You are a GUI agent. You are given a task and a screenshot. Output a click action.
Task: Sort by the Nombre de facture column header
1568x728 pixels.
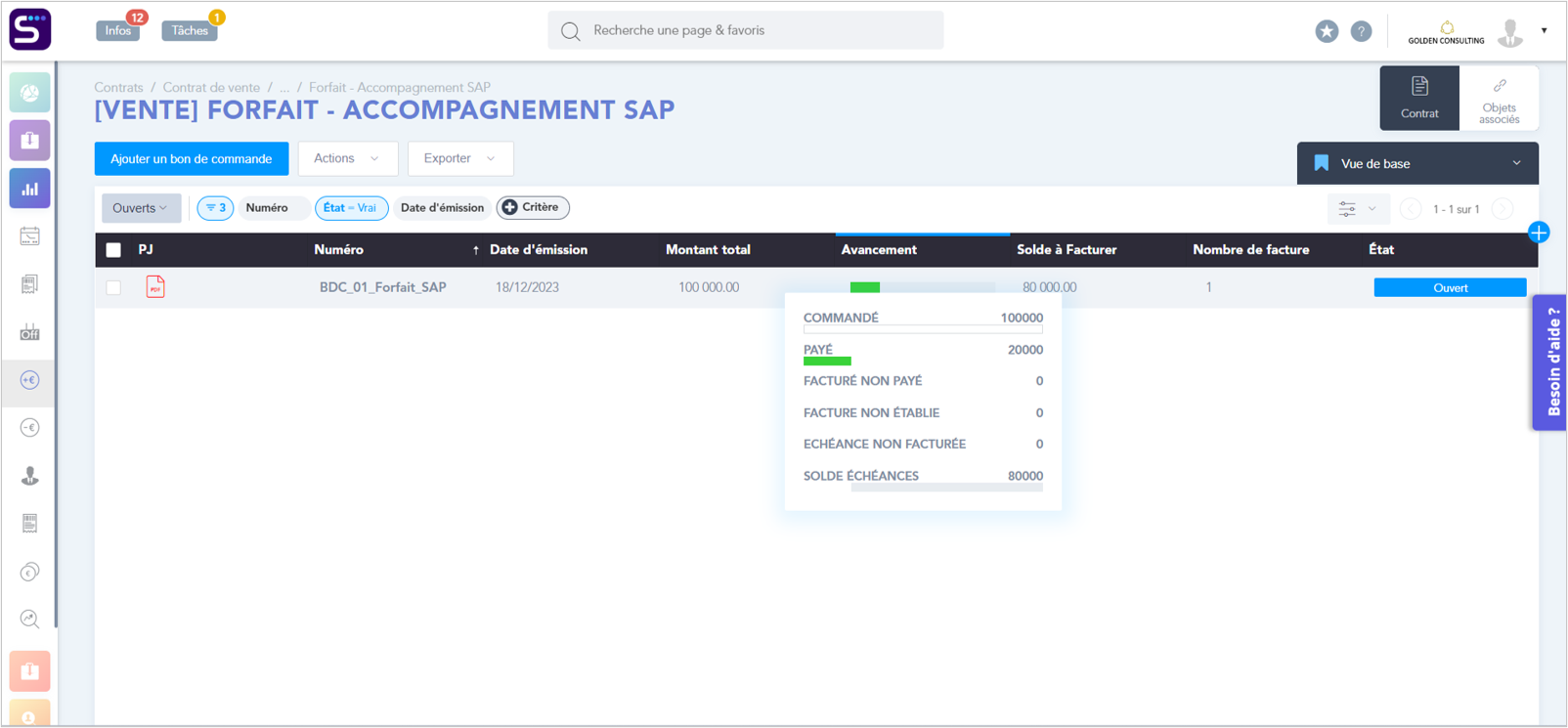point(1250,250)
